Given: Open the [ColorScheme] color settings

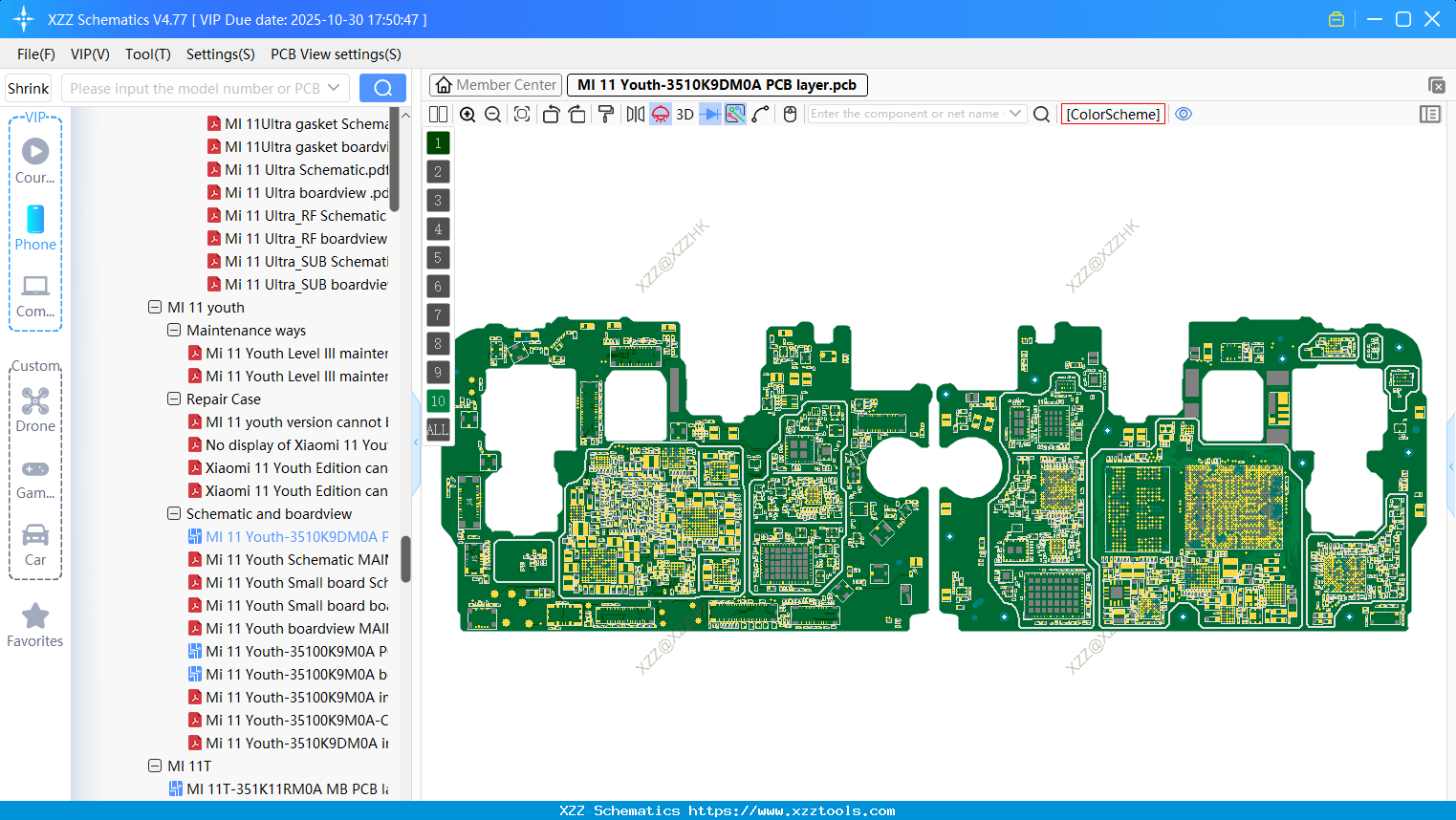Looking at the screenshot, I should click(x=1112, y=114).
